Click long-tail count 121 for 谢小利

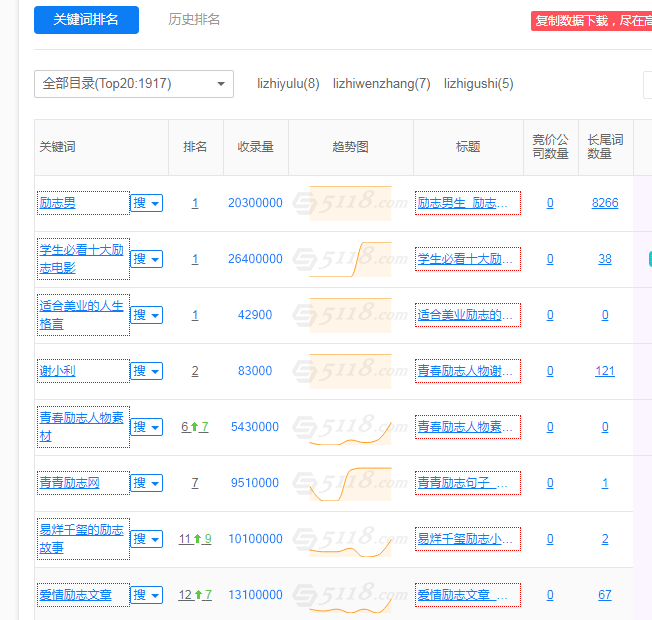click(x=604, y=371)
